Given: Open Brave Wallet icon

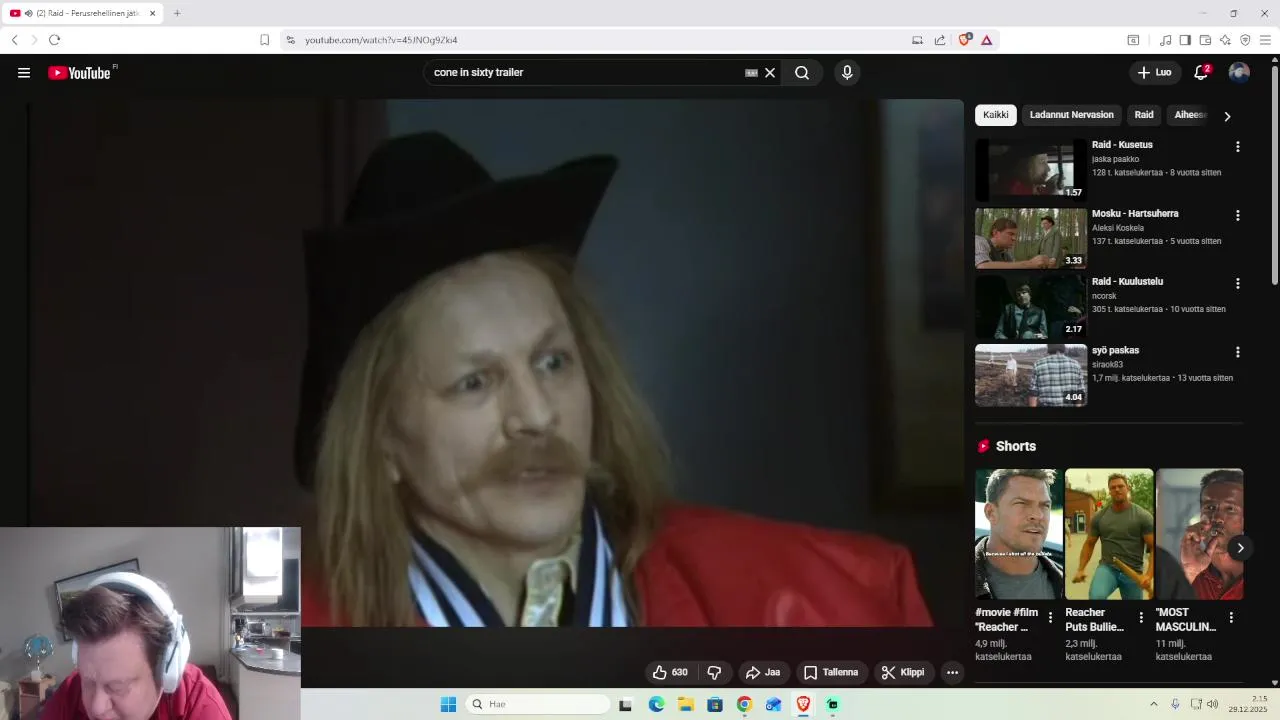Looking at the screenshot, I should 1205,40.
